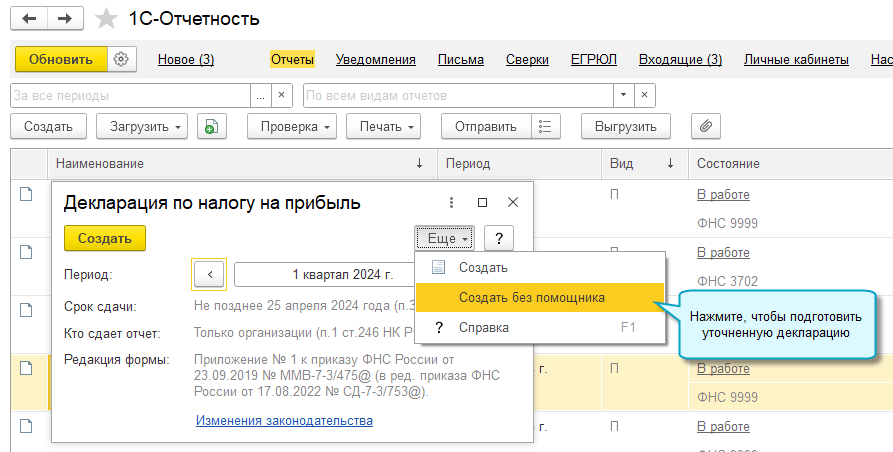Click the list icon next to Отправить
893x452 pixels.
pyautogui.click(x=545, y=127)
